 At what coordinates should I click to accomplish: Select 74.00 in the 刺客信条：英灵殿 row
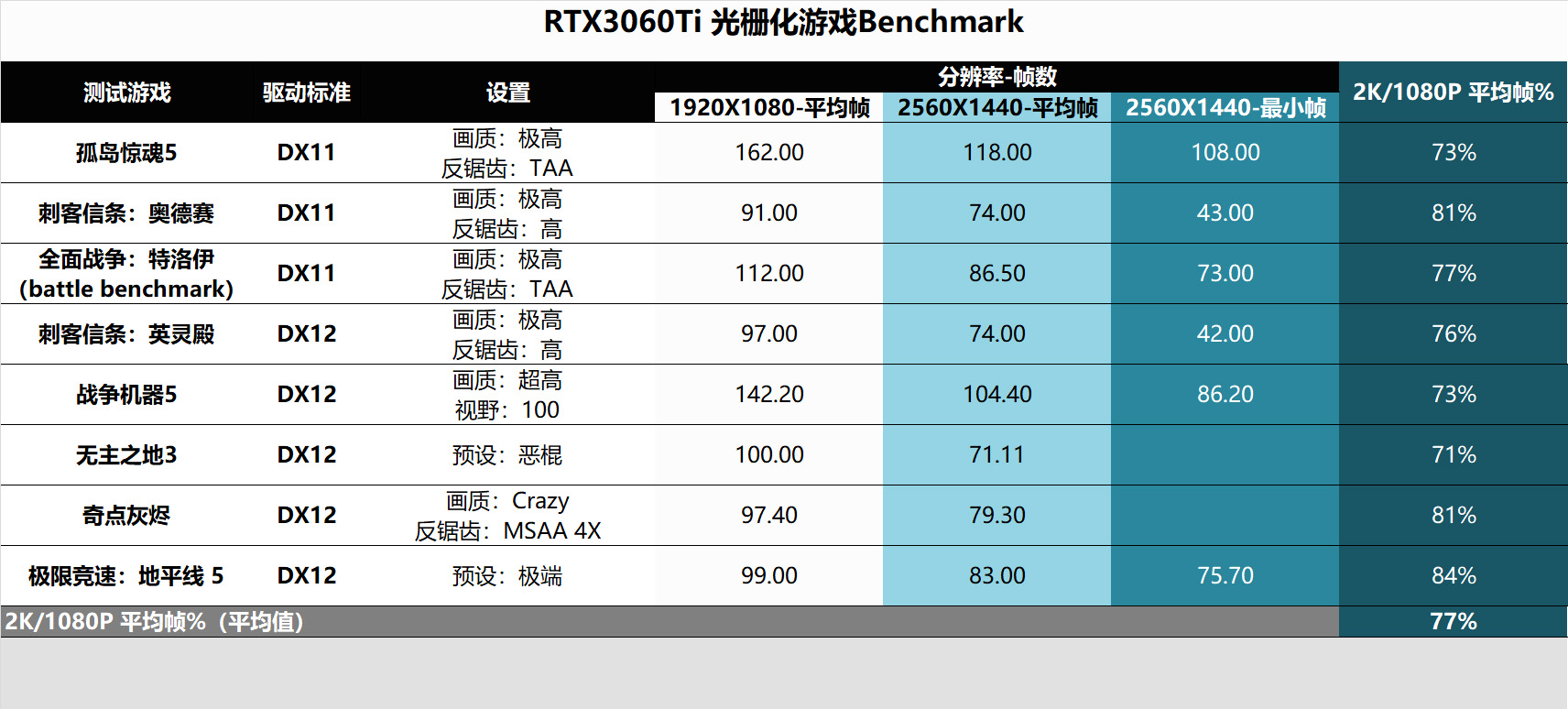997,334
